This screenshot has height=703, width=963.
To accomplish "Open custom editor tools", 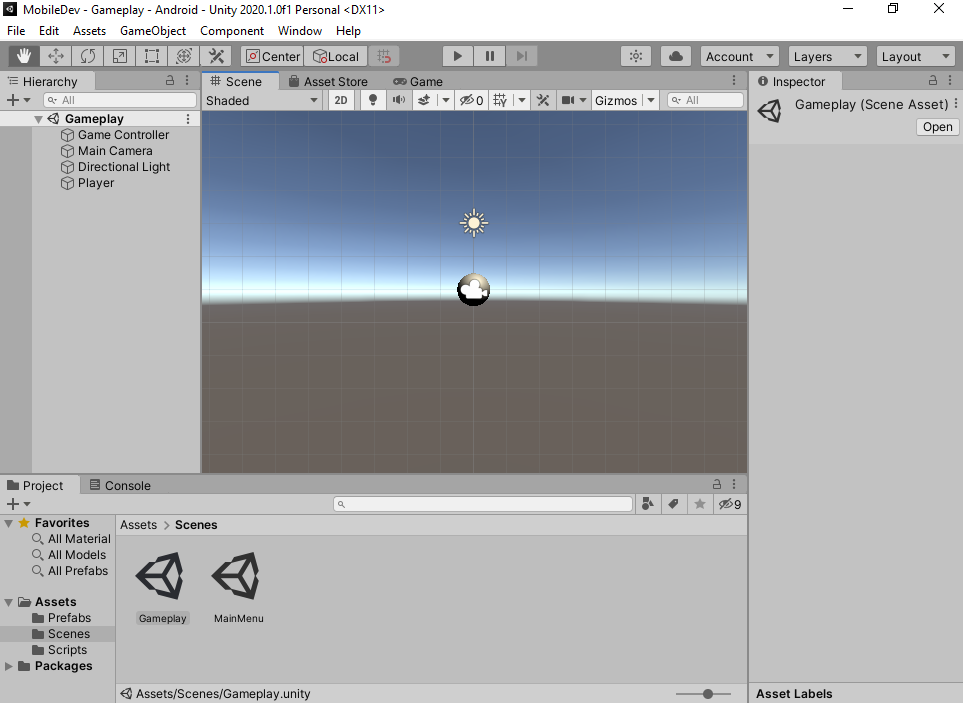I will [x=216, y=56].
